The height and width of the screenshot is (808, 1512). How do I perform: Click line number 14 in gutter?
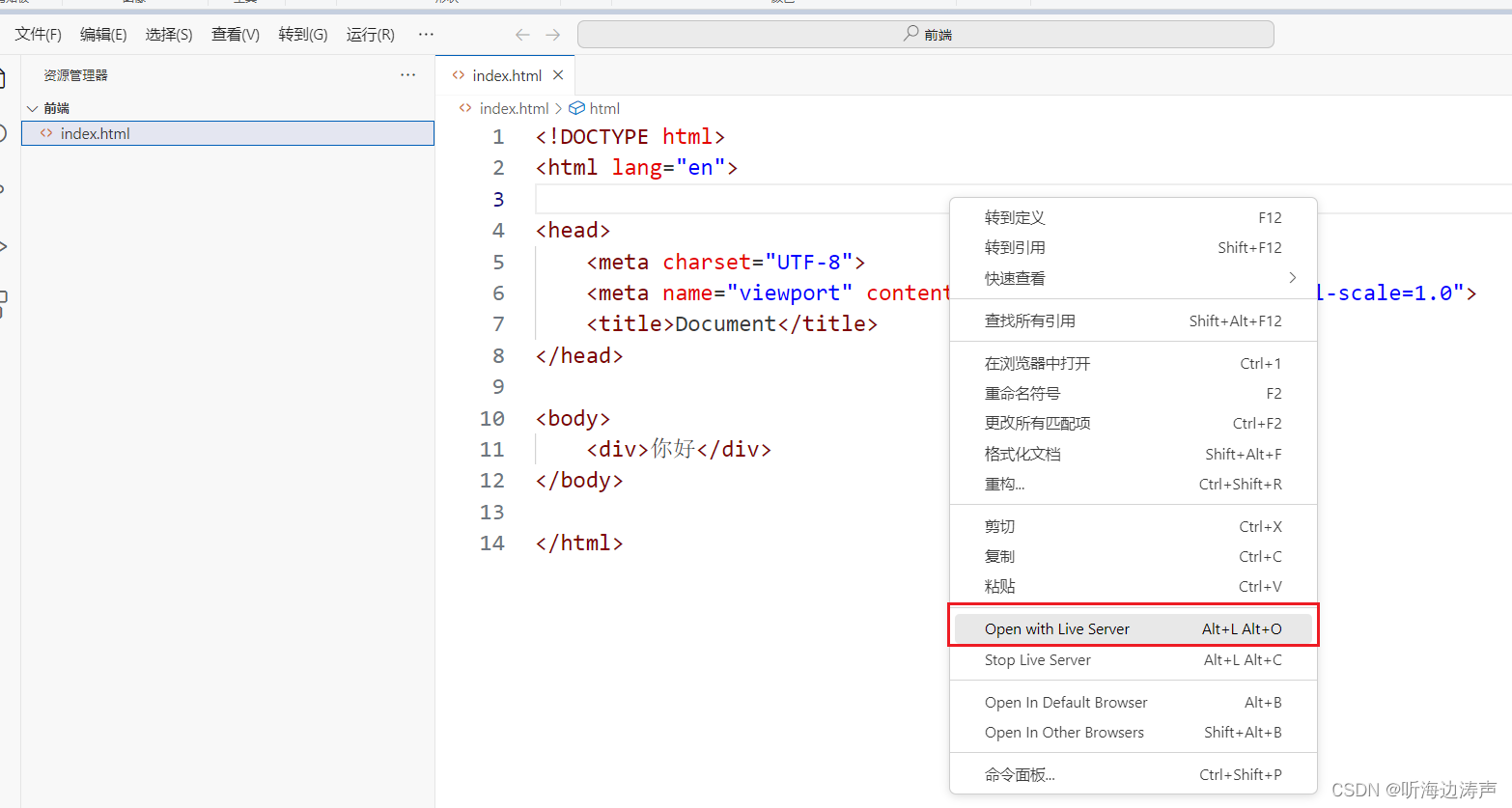coord(492,543)
